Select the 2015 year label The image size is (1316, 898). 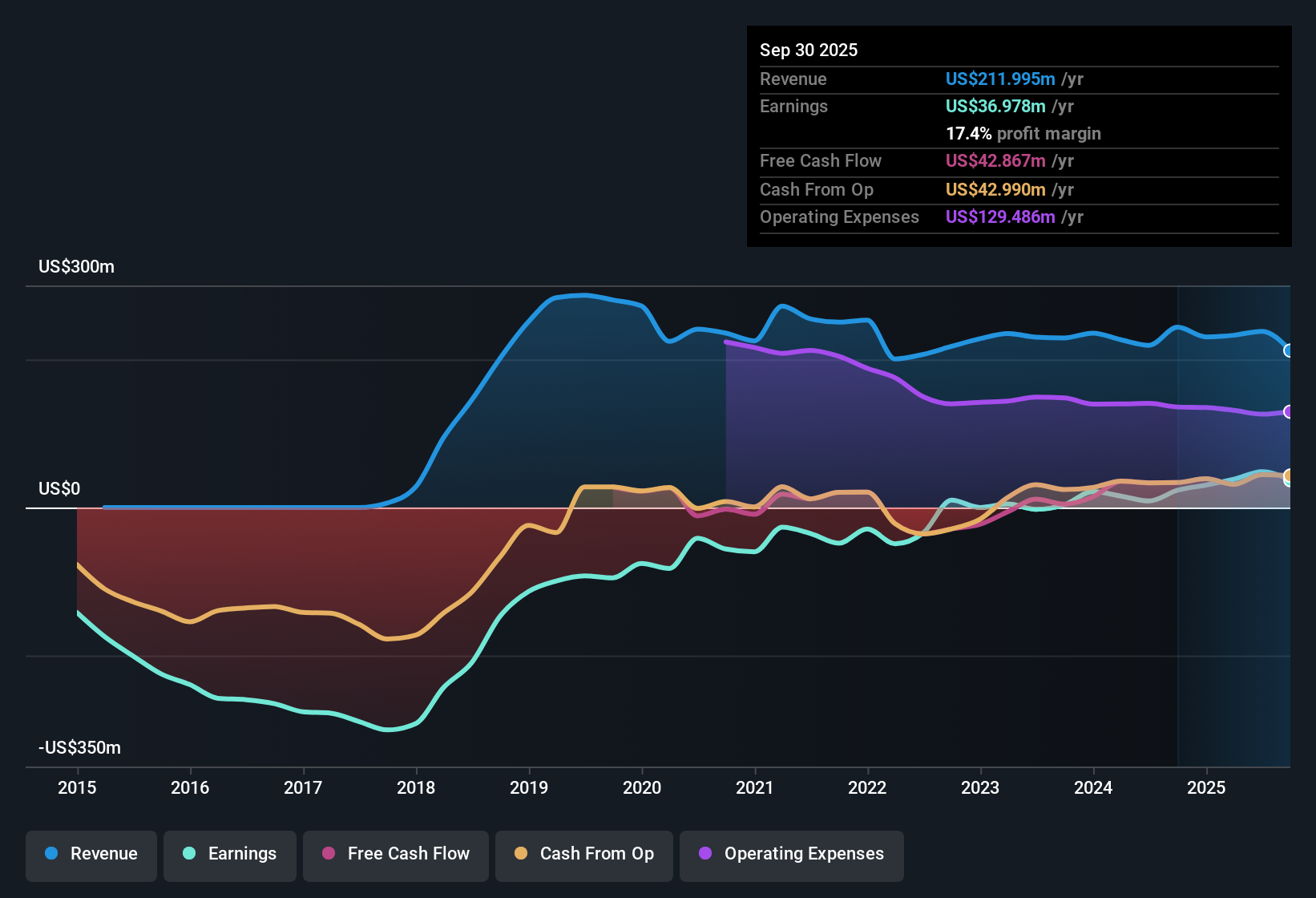[77, 788]
